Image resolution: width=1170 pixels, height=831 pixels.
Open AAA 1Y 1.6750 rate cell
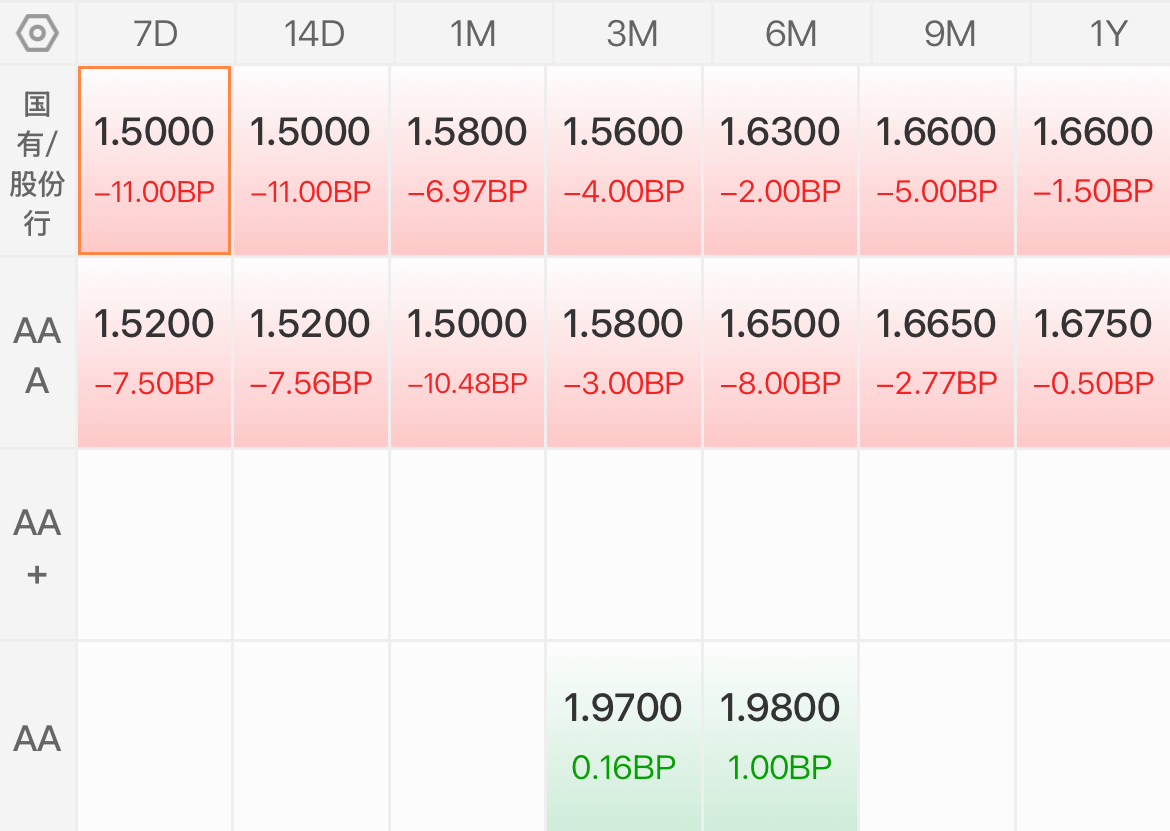pos(1093,353)
